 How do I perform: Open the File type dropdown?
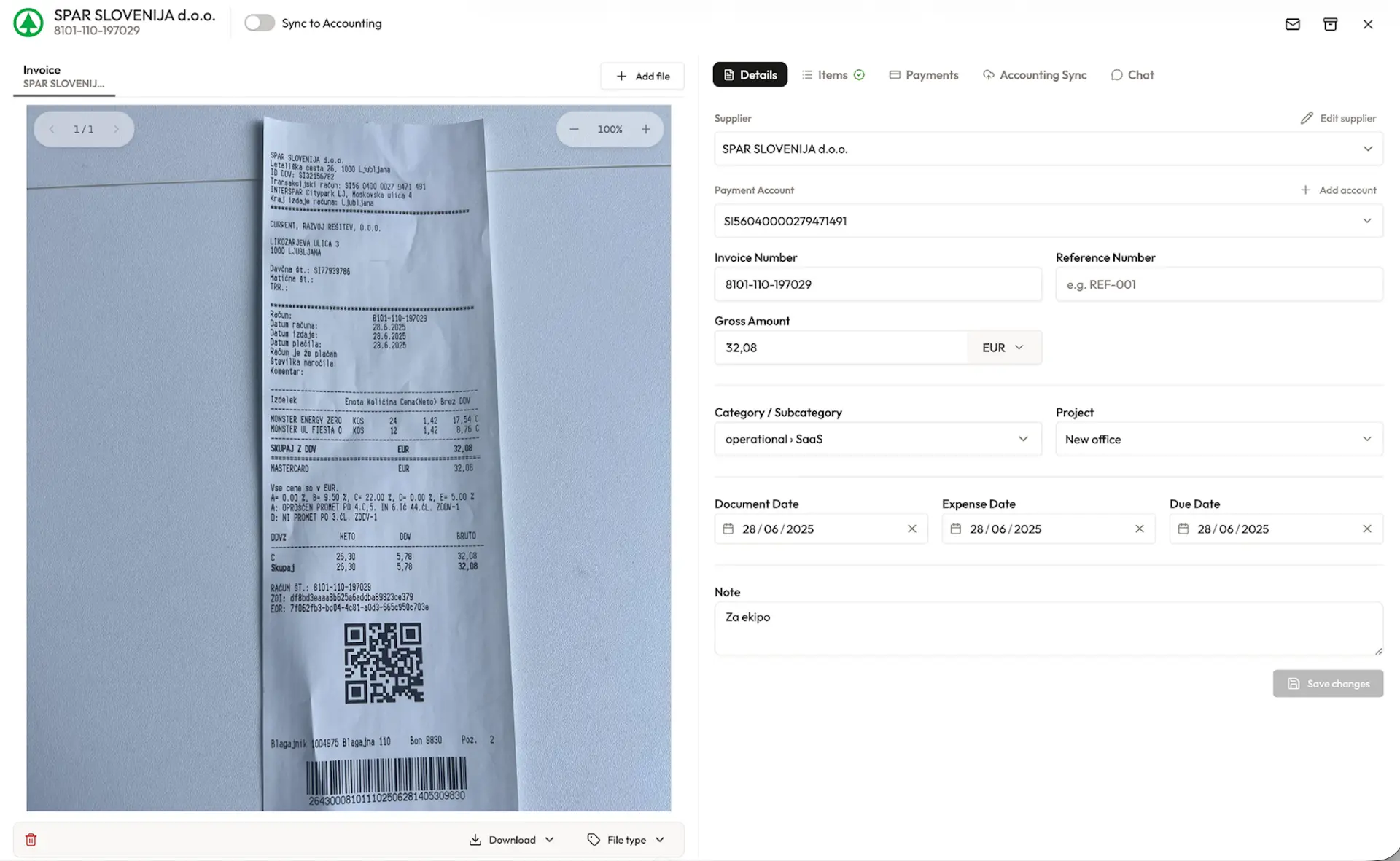(x=626, y=840)
